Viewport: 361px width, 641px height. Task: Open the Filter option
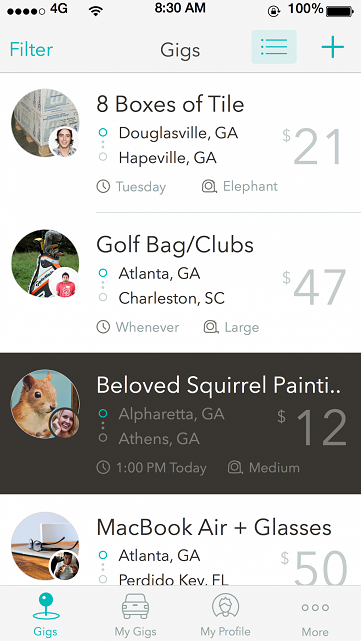31,49
